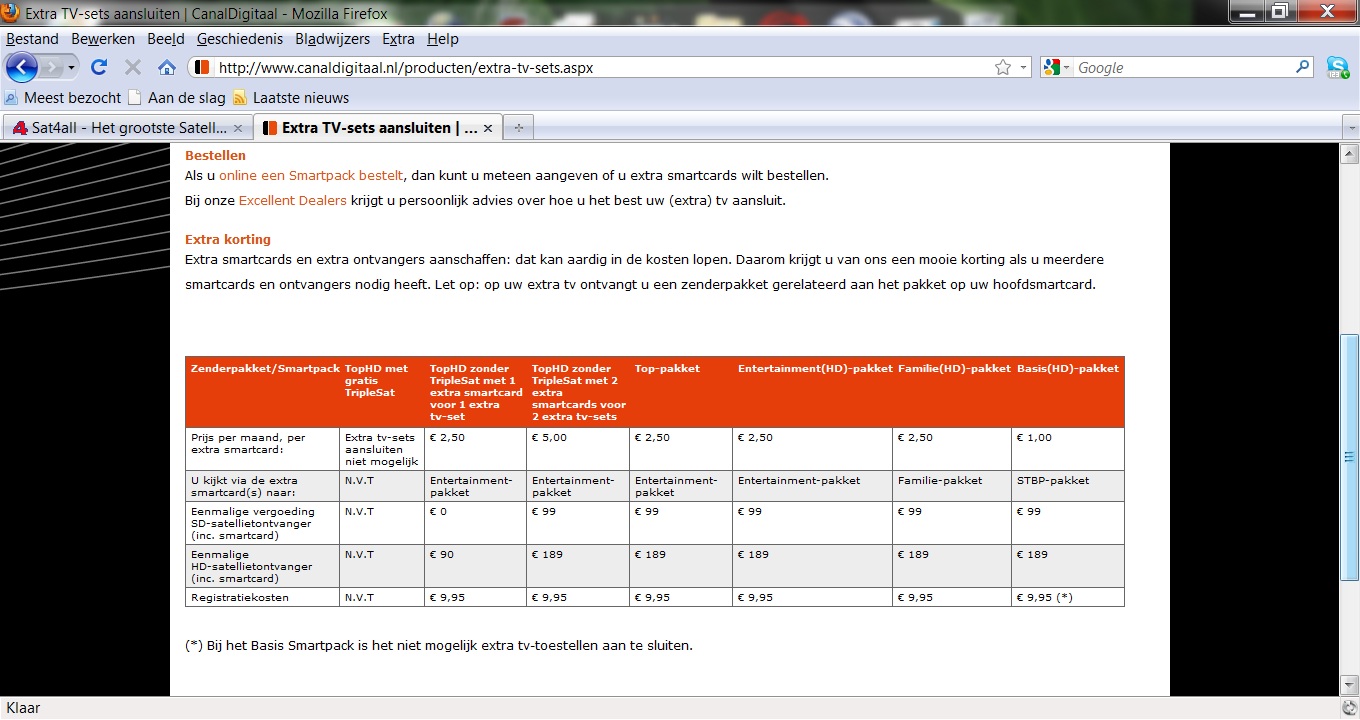
Task: Open the address bar history dropdown
Action: click(x=1023, y=68)
